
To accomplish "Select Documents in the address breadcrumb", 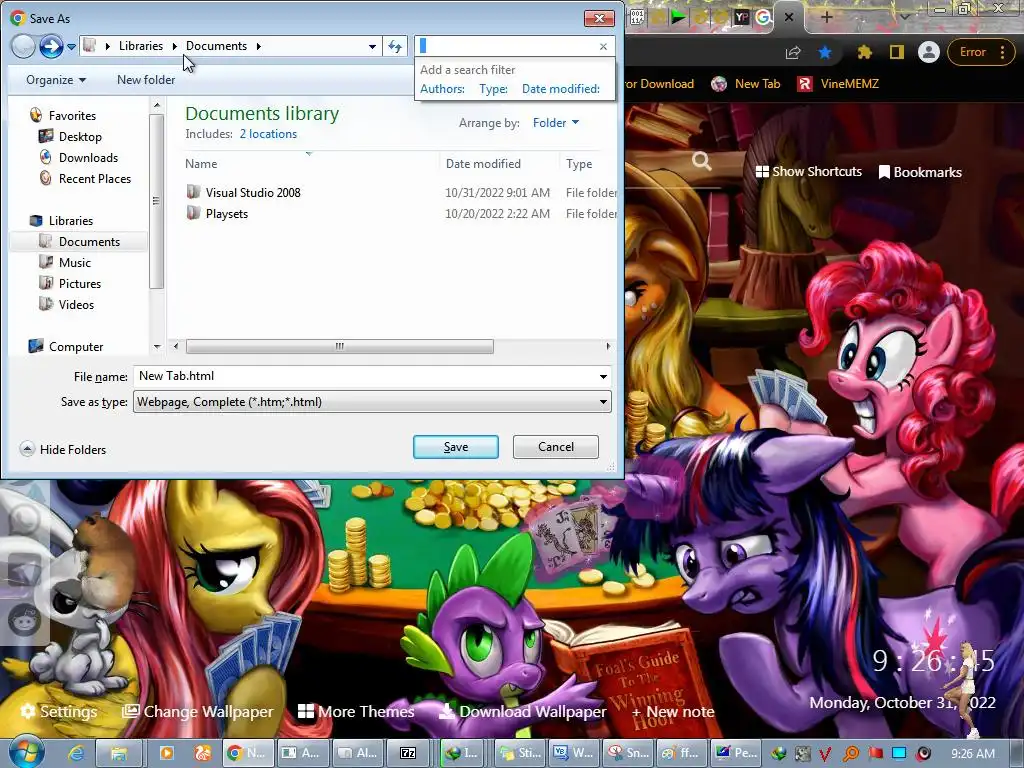I will 216,46.
